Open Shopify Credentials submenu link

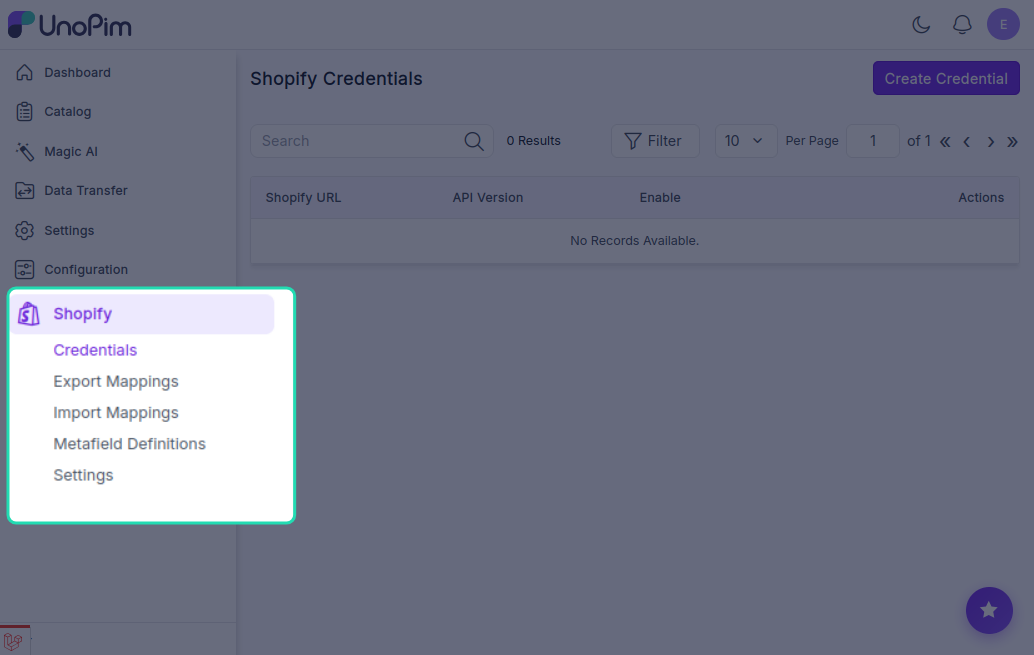click(x=95, y=350)
